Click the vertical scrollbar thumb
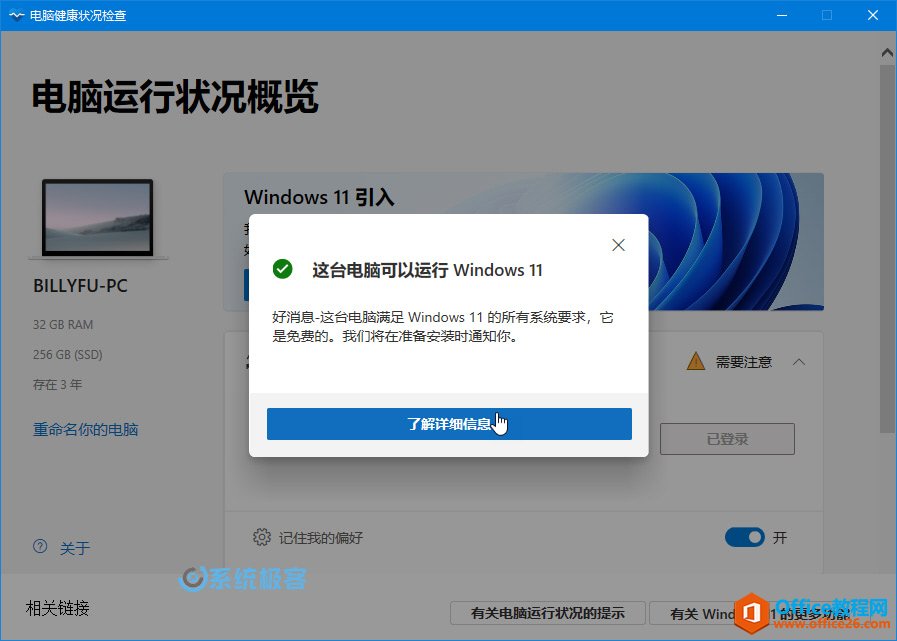 (887, 249)
